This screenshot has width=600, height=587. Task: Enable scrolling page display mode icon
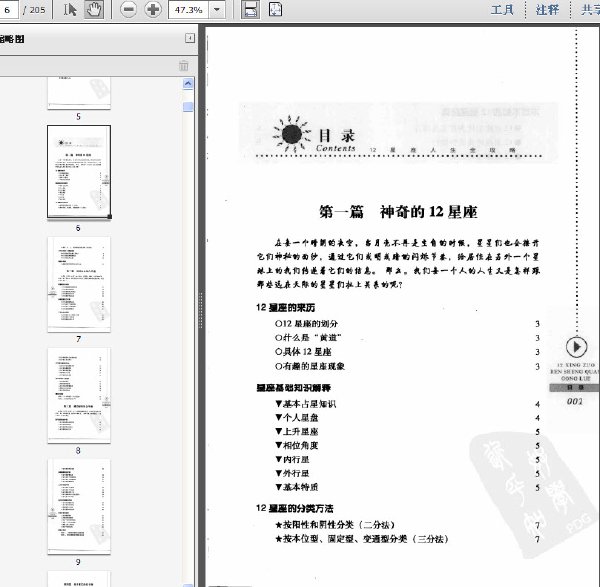pyautogui.click(x=250, y=10)
